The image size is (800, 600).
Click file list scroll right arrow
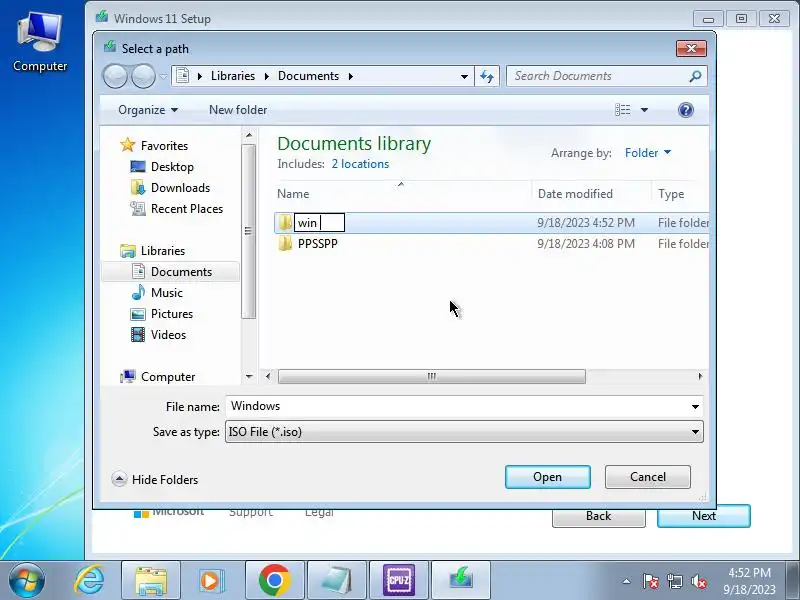pos(700,377)
